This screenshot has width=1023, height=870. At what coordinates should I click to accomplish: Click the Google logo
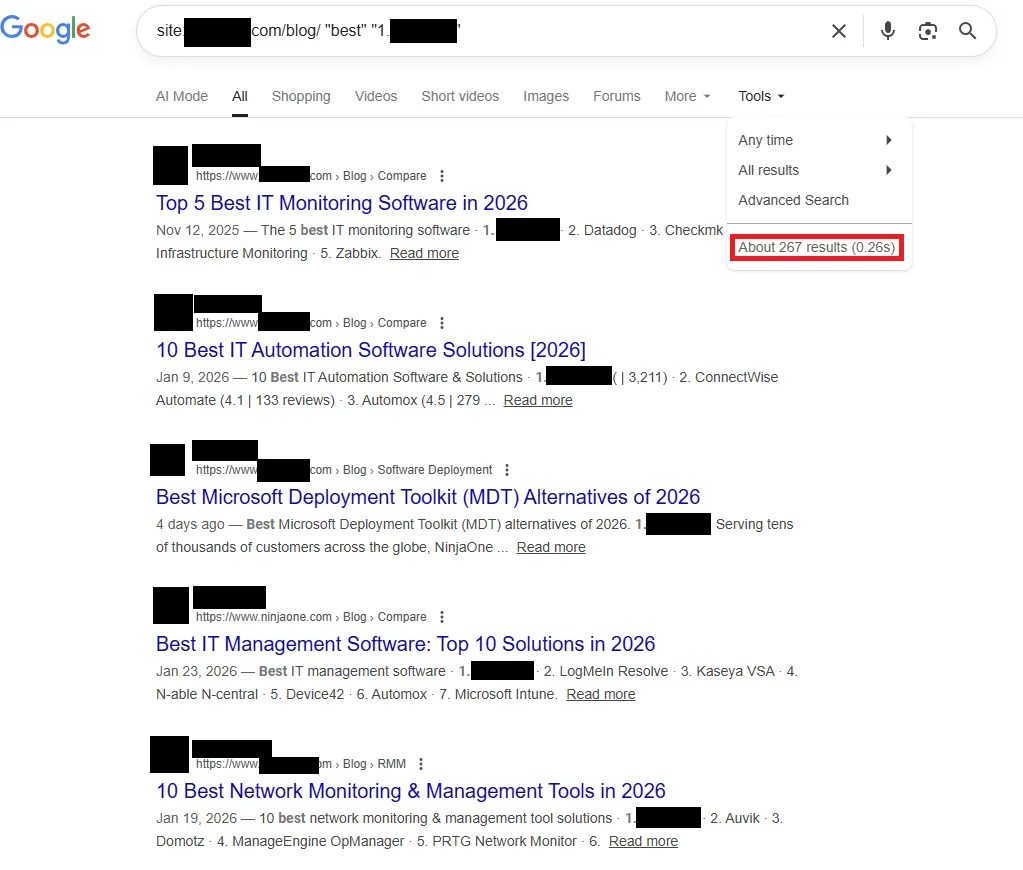pos(45,29)
